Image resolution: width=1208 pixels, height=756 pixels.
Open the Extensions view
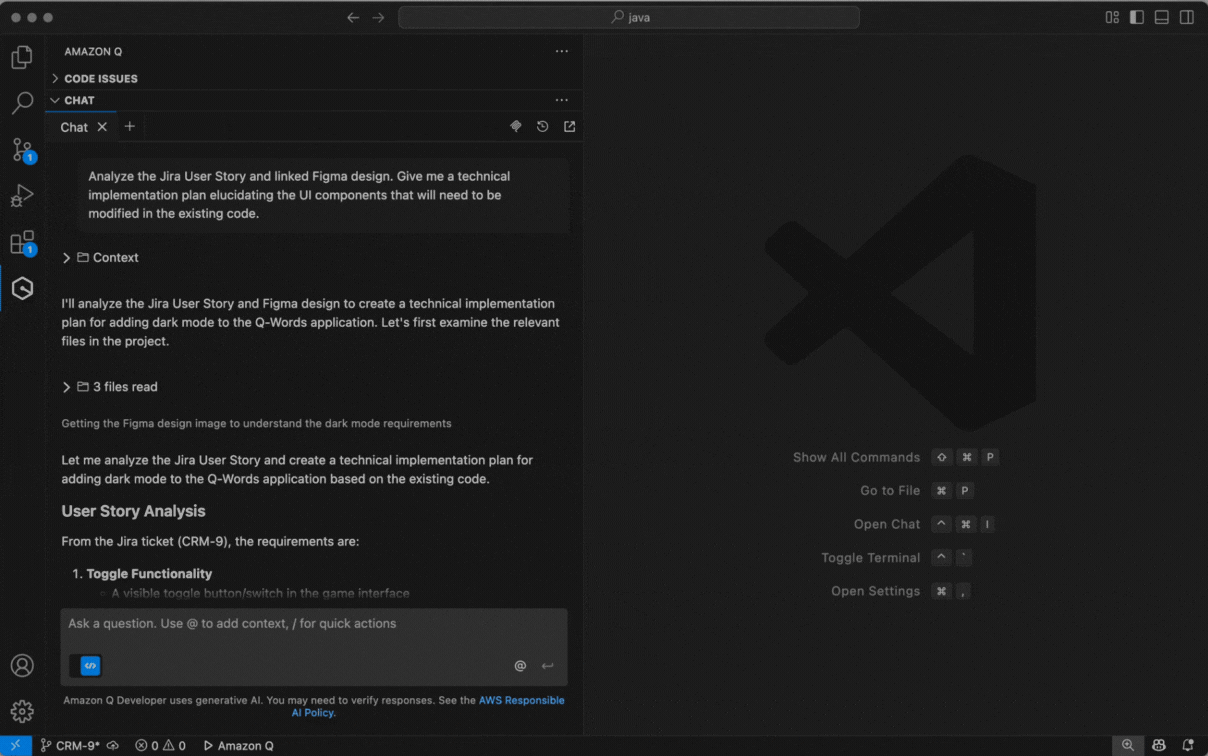[22, 242]
